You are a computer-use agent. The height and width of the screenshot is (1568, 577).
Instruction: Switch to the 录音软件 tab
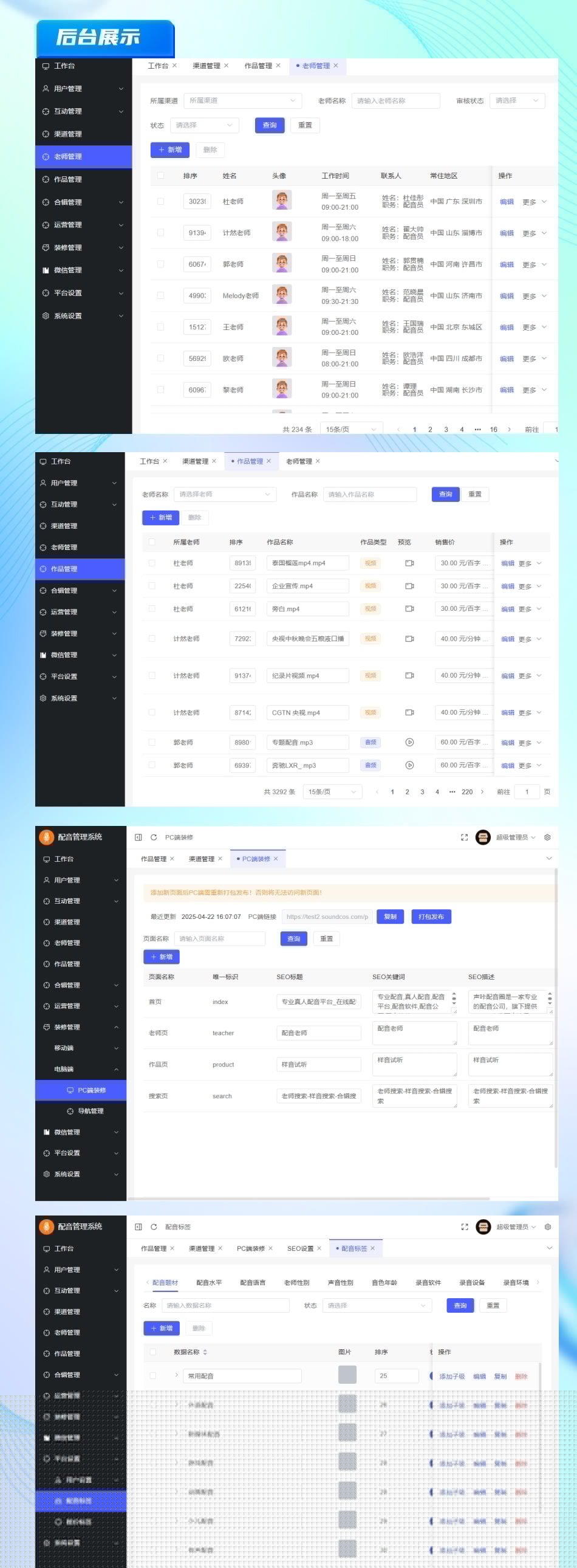click(428, 1282)
